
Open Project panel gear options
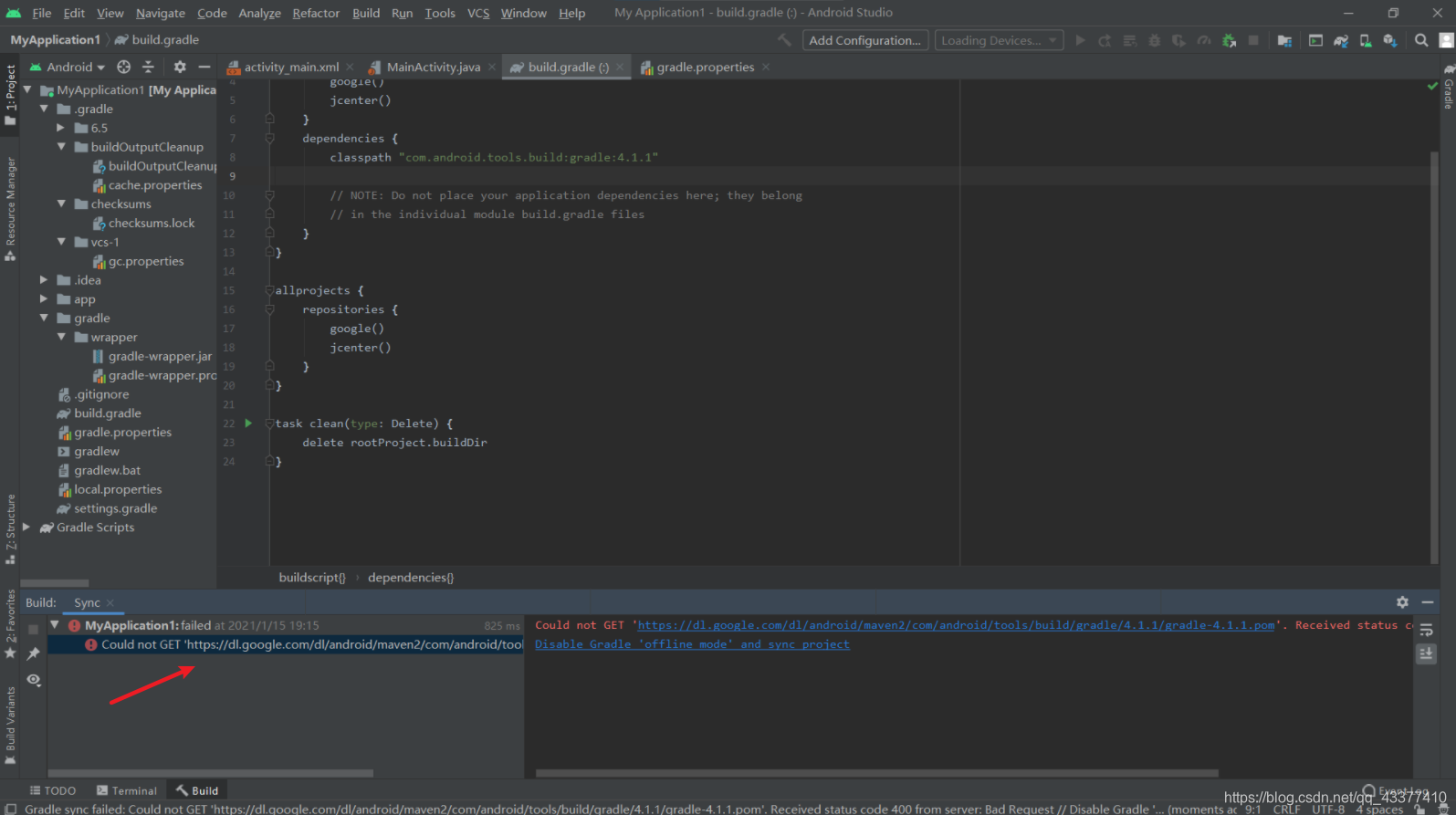[x=180, y=67]
